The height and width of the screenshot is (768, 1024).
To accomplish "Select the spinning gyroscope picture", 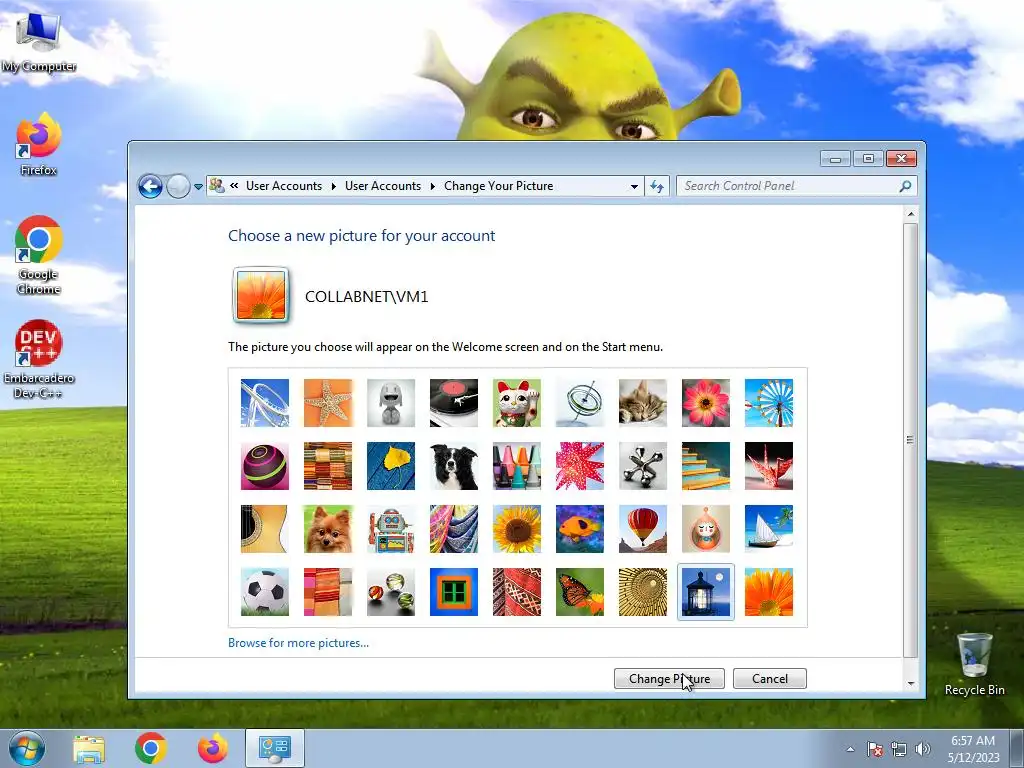I will click(580, 403).
